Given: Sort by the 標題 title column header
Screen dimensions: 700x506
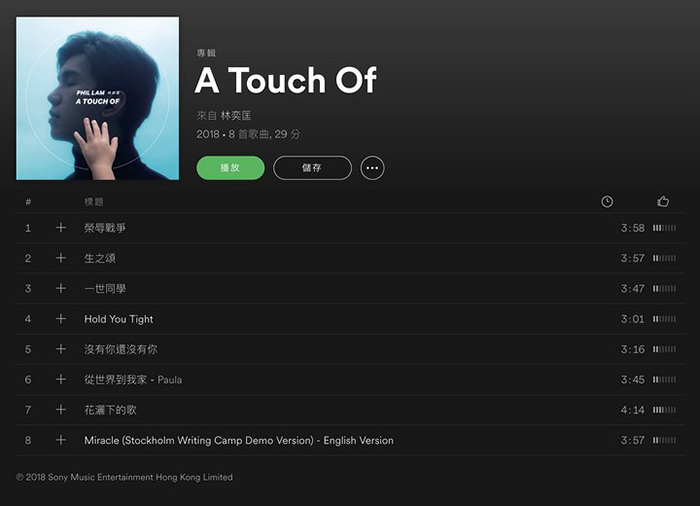Looking at the screenshot, I should (x=94, y=202).
